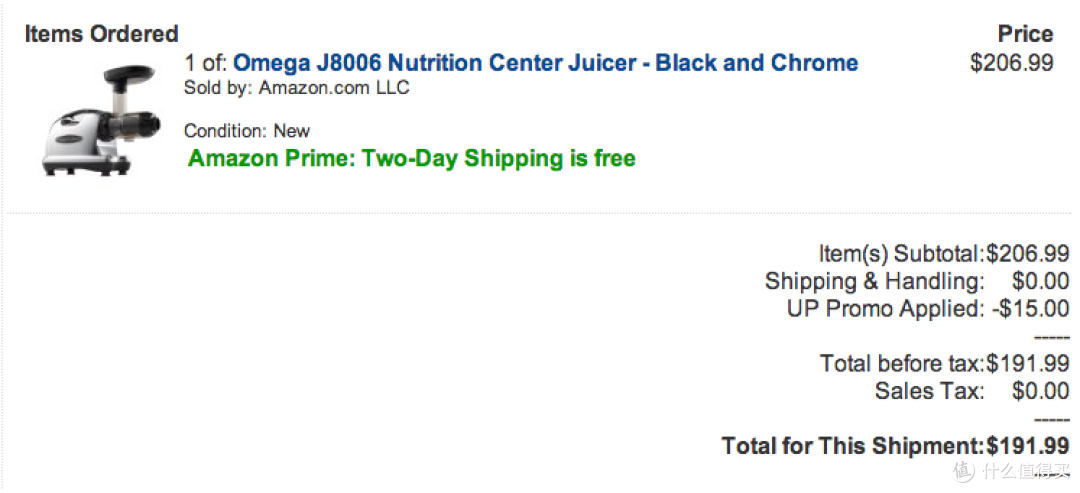Select the Items Ordered heading

pyautogui.click(x=101, y=34)
